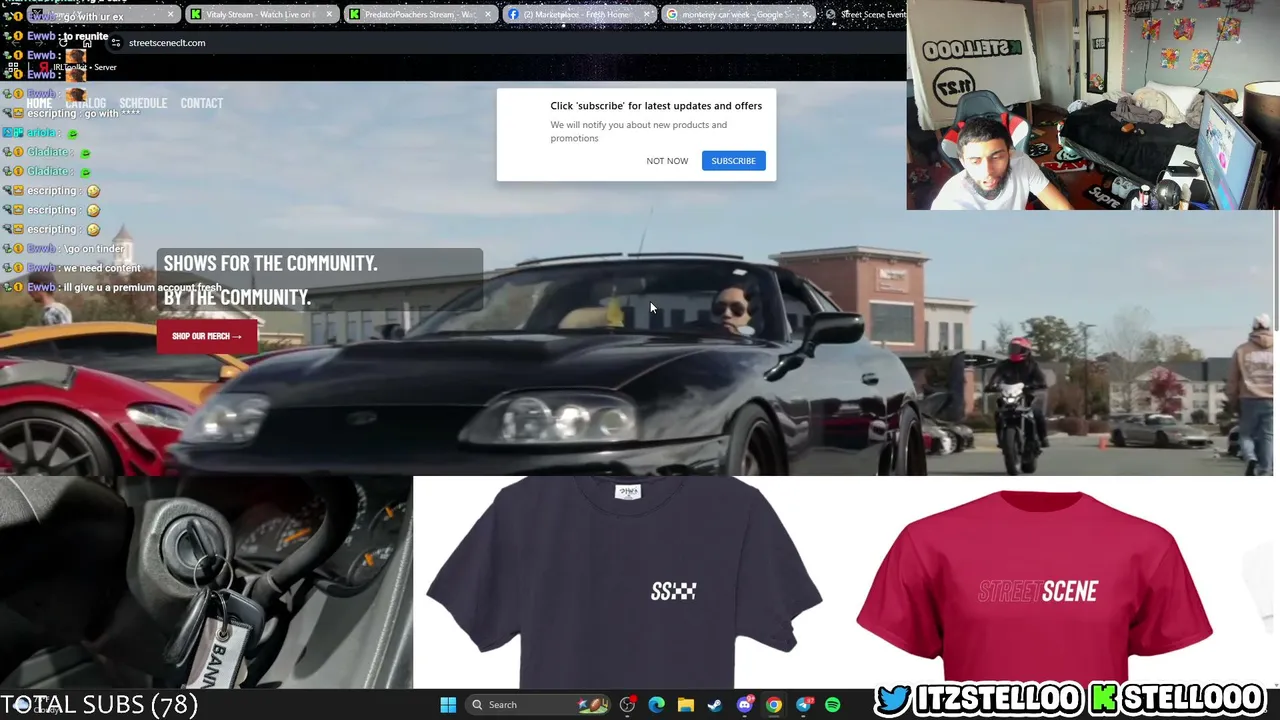
Task: Launch Microsoft Edge from the taskbar
Action: point(656,705)
